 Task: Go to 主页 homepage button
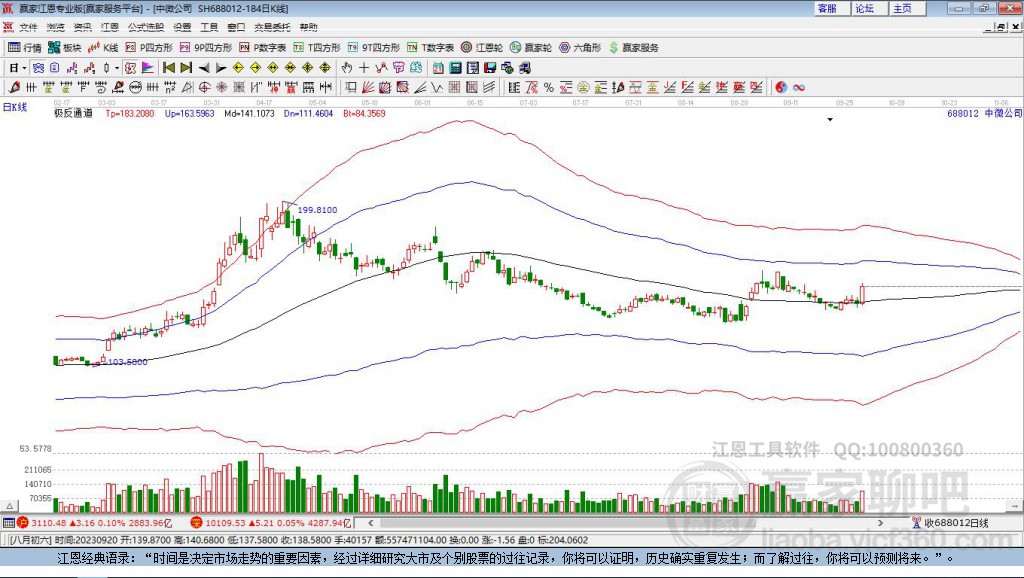tap(907, 8)
